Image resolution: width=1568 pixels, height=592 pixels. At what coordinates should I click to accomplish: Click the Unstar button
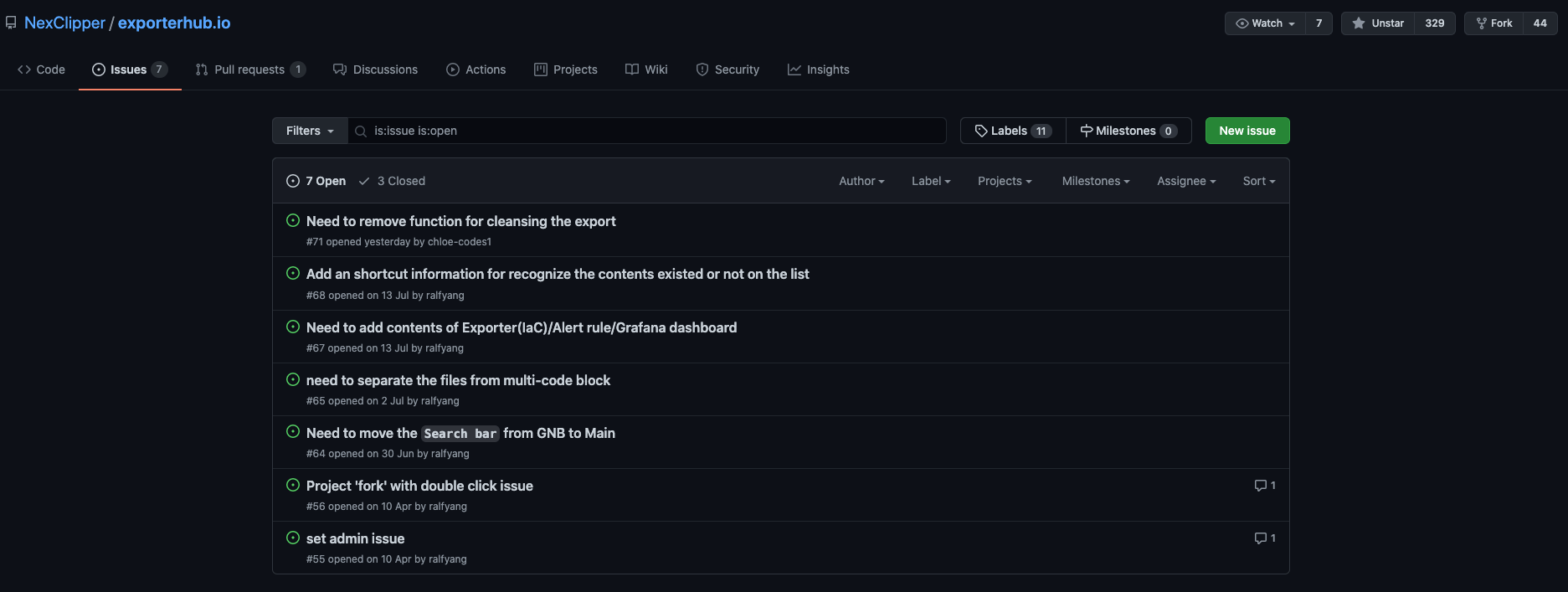1378,23
